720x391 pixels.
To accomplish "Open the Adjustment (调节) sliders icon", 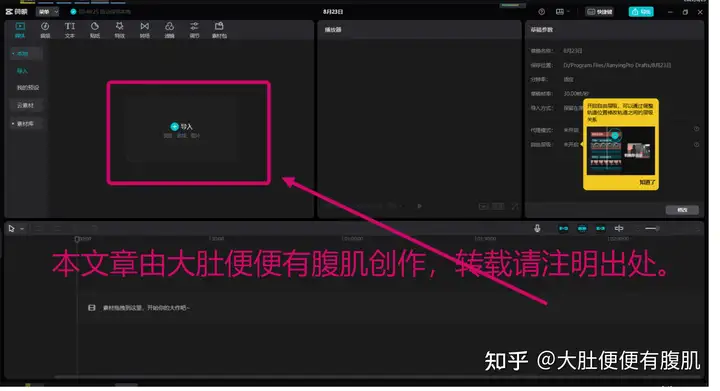I will coord(195,30).
